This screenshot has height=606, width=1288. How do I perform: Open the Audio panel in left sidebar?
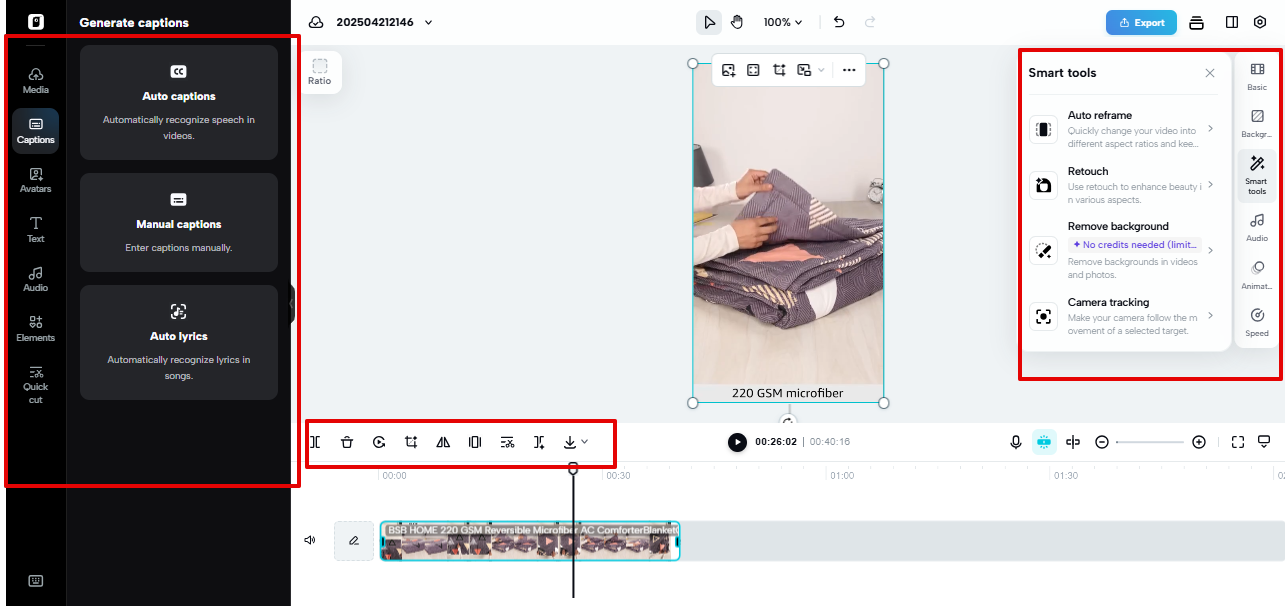tap(35, 279)
